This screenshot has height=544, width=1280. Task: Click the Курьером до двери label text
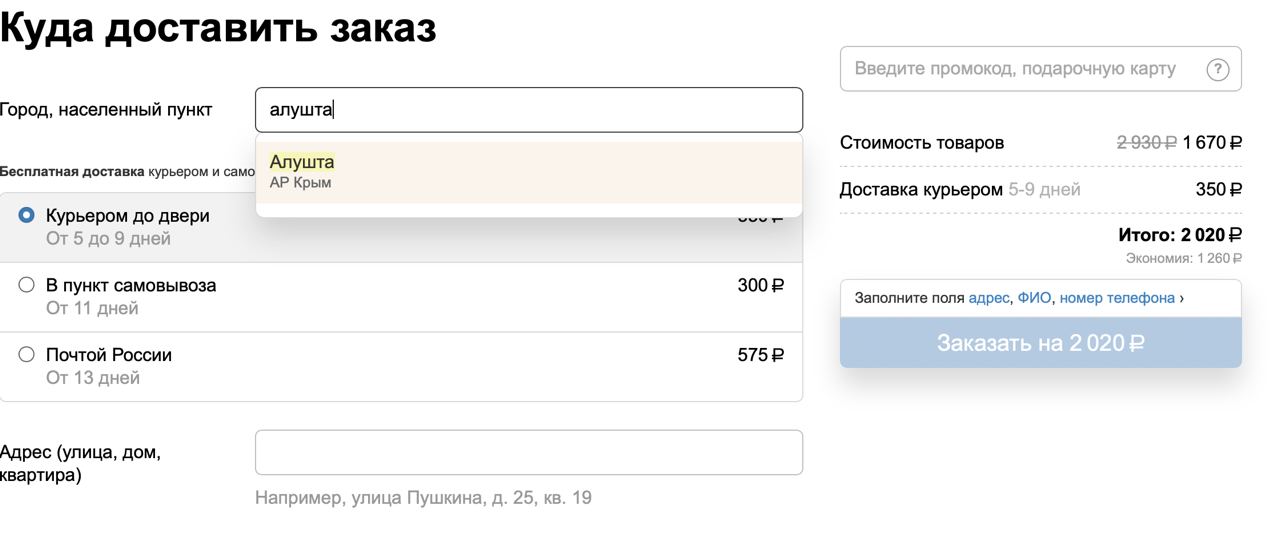pos(128,215)
